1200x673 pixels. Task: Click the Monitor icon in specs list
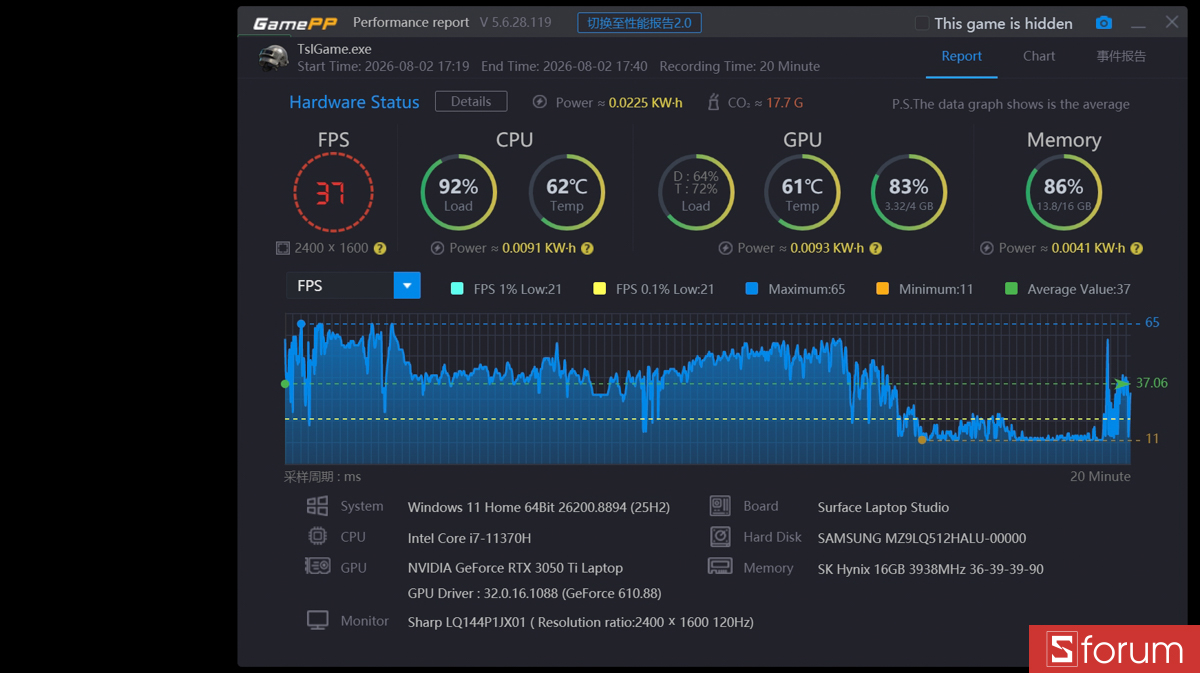(x=317, y=620)
